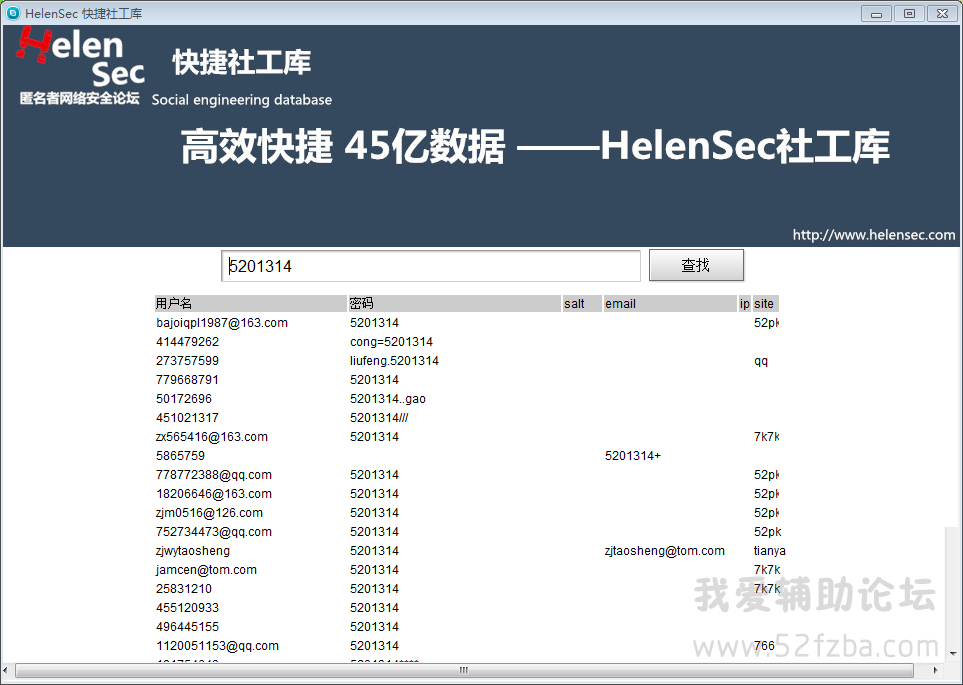
Task: Close the HelenSec window
Action: pyautogui.click(x=942, y=14)
